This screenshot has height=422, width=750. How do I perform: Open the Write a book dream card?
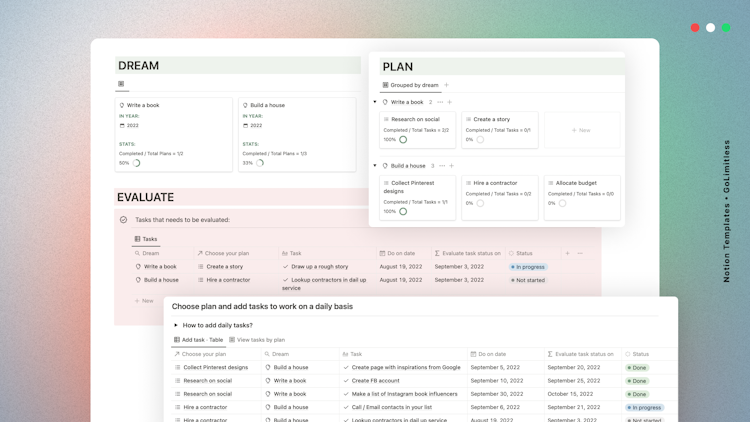coord(174,134)
